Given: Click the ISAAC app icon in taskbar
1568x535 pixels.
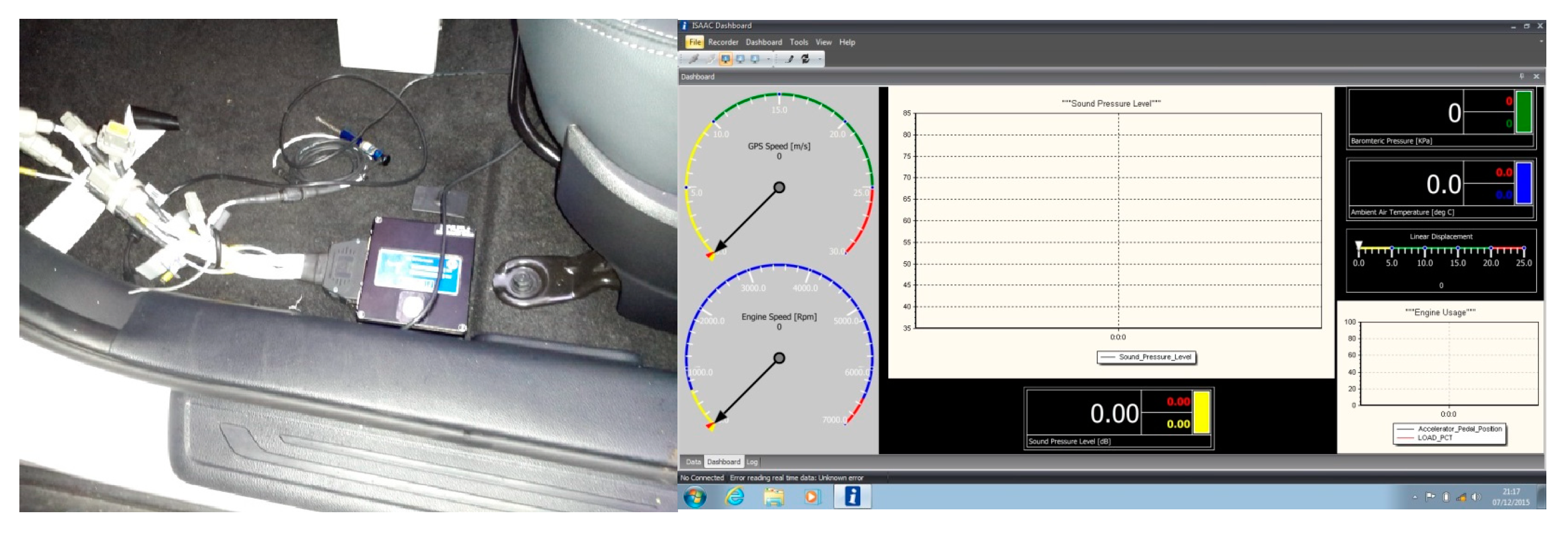Looking at the screenshot, I should click(x=852, y=497).
